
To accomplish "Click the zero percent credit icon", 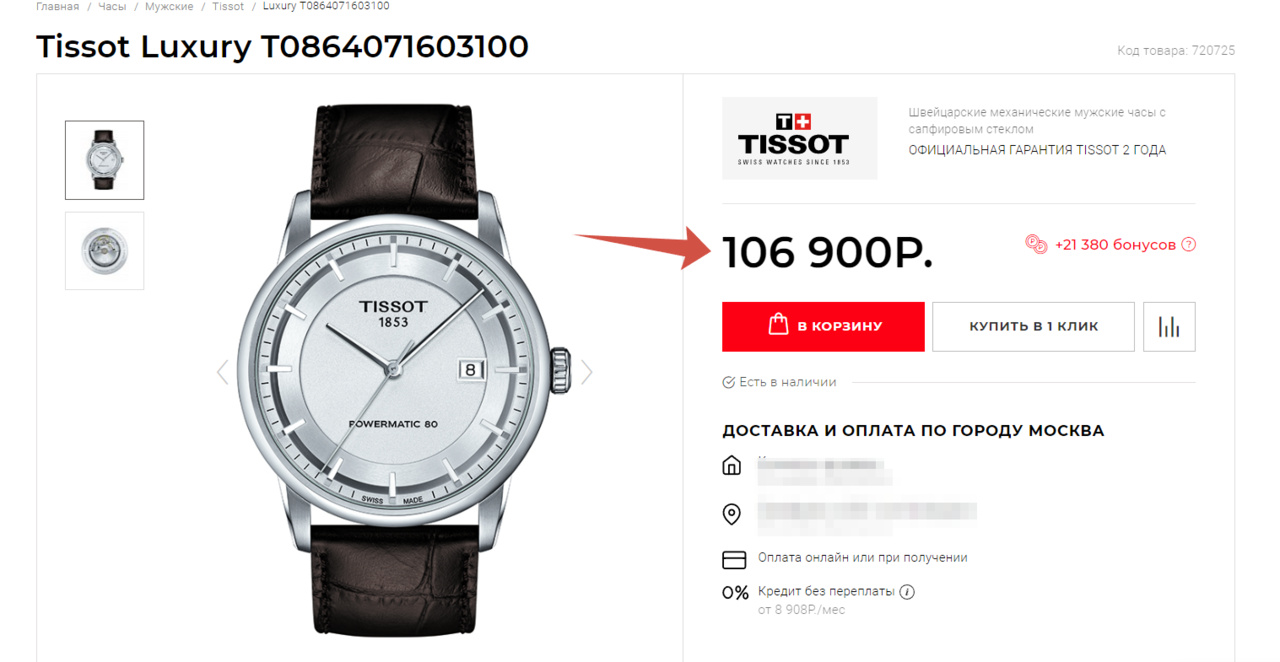I will [x=735, y=593].
